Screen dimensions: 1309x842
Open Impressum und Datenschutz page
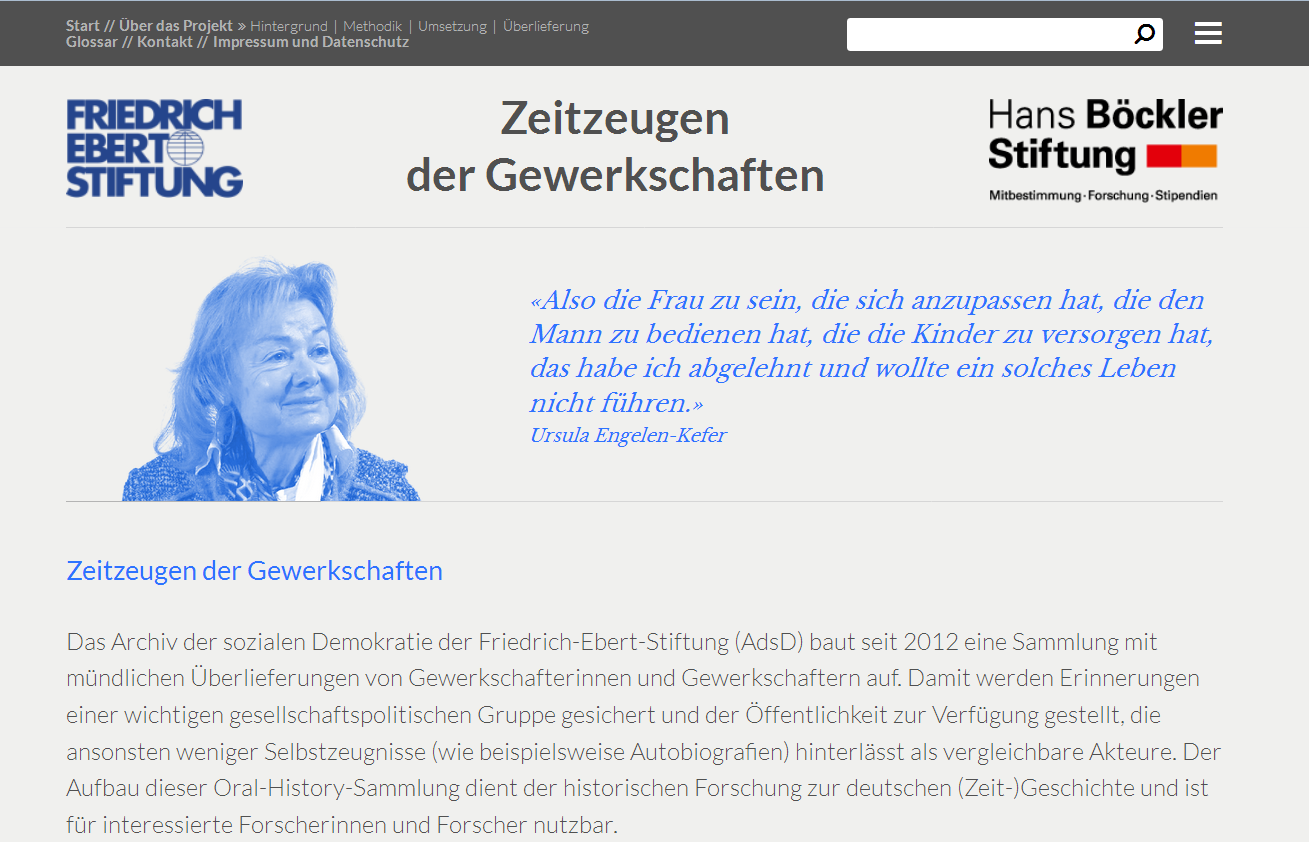point(310,42)
